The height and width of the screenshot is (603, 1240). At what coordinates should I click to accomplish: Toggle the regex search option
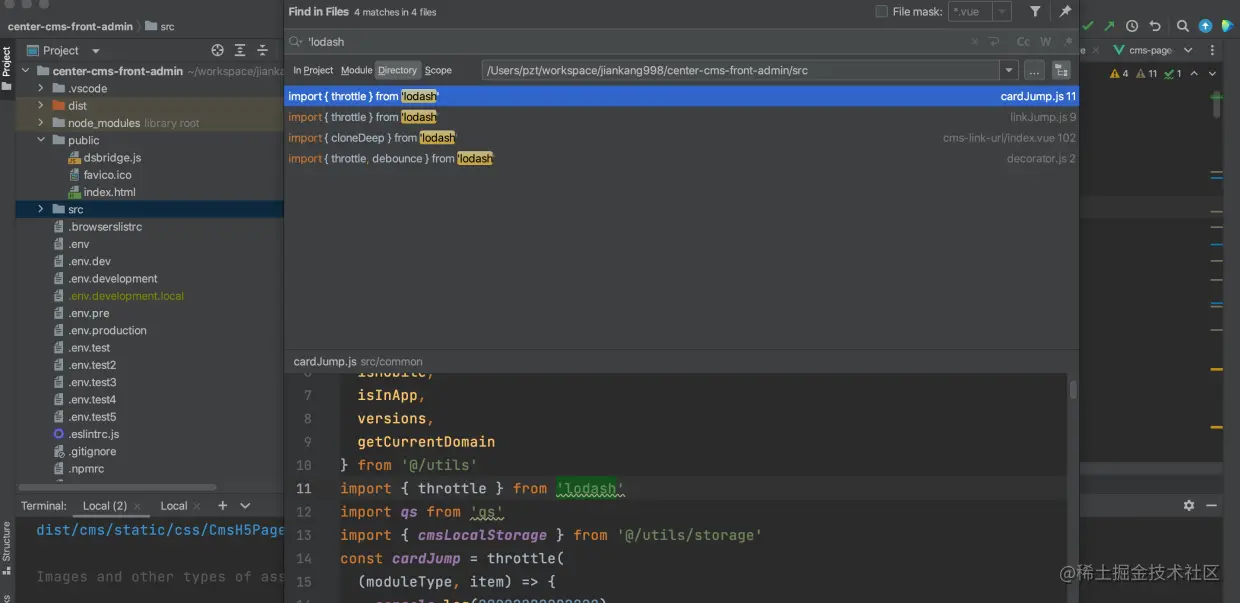1068,42
